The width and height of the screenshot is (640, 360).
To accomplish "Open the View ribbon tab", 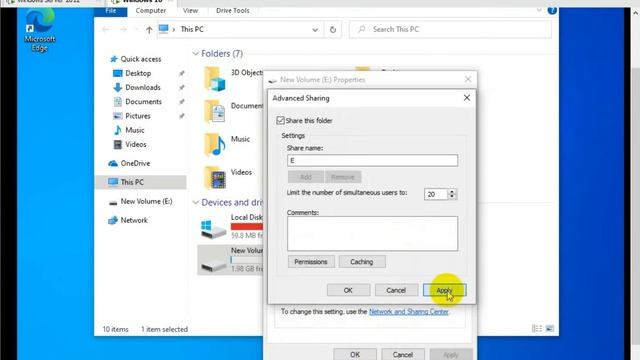I will point(190,11).
